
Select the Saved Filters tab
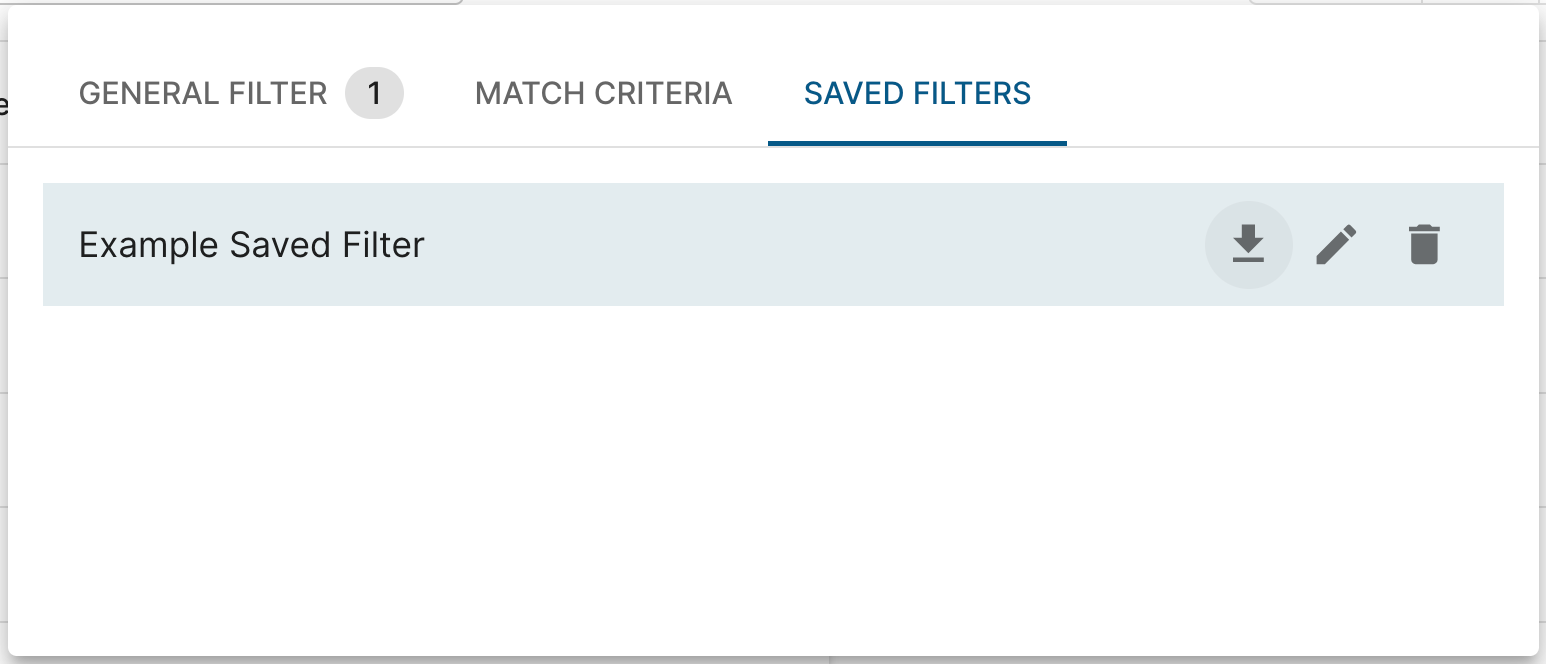click(917, 94)
